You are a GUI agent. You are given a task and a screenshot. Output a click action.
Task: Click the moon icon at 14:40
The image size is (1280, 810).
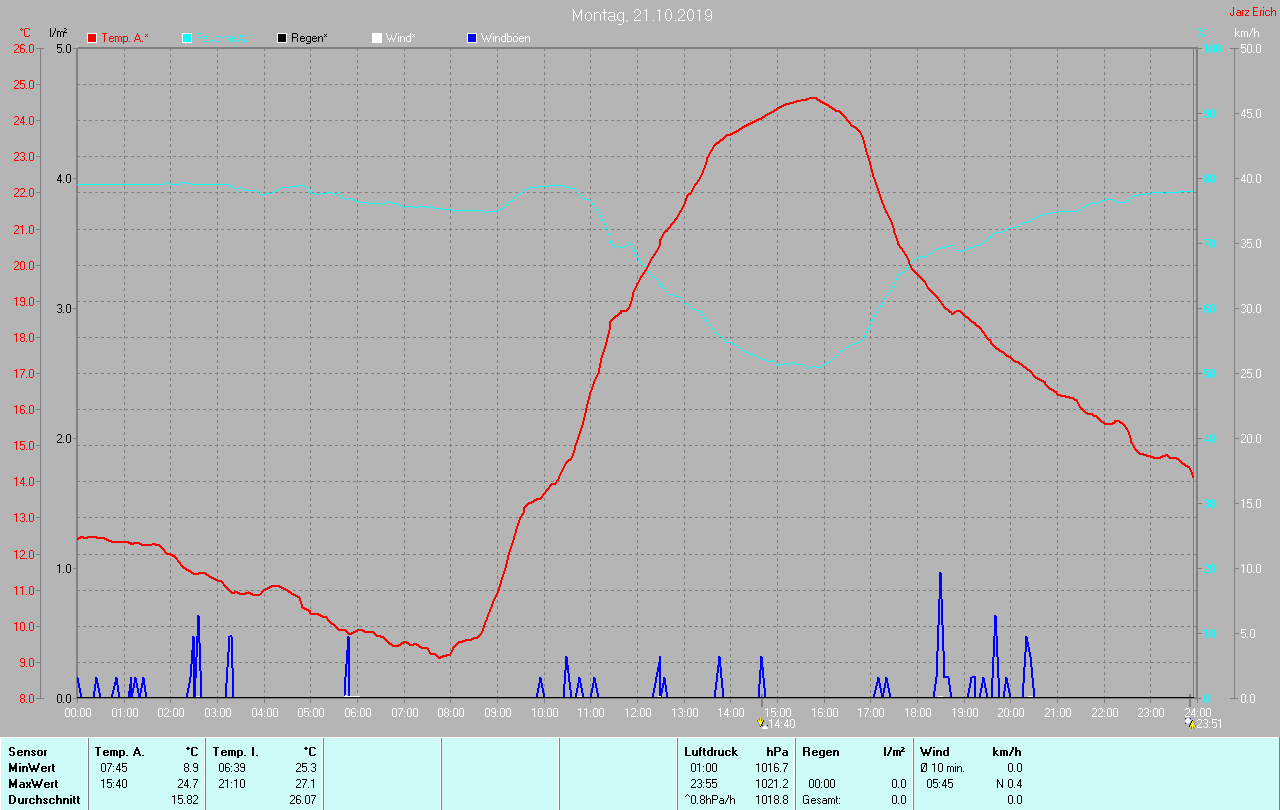coord(764,722)
